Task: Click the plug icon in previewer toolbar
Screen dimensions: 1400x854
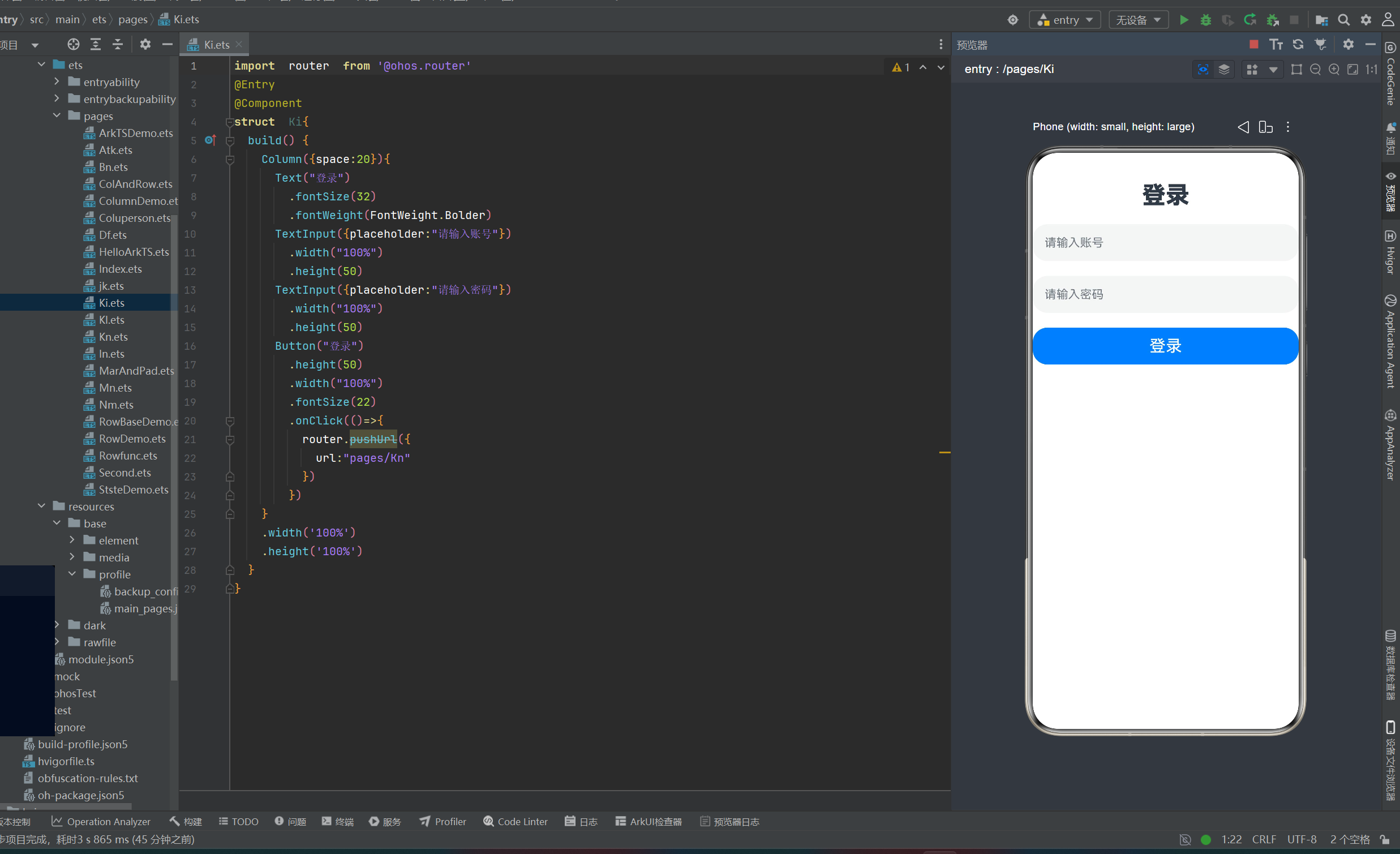Action: (1321, 44)
